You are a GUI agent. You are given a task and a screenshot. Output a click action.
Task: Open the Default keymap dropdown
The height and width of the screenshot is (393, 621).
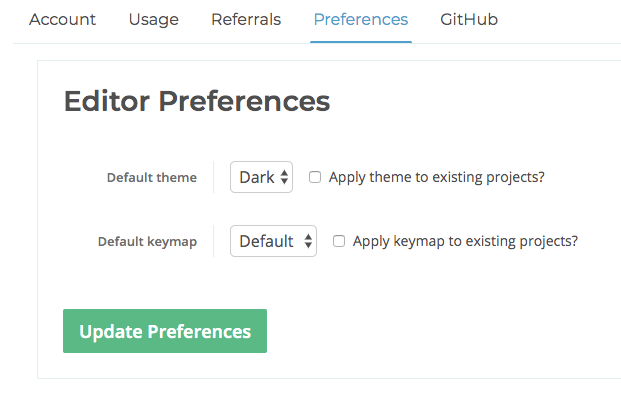(x=273, y=241)
